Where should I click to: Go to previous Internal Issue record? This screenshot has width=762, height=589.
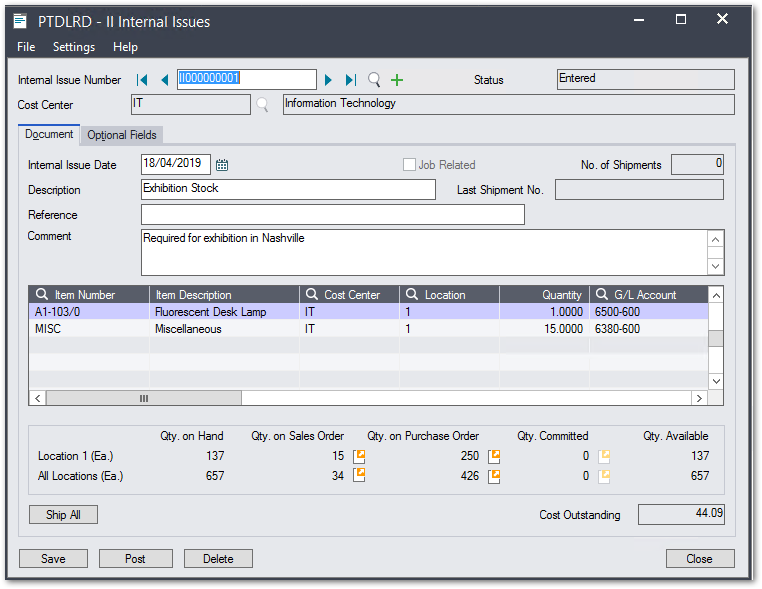pos(165,80)
